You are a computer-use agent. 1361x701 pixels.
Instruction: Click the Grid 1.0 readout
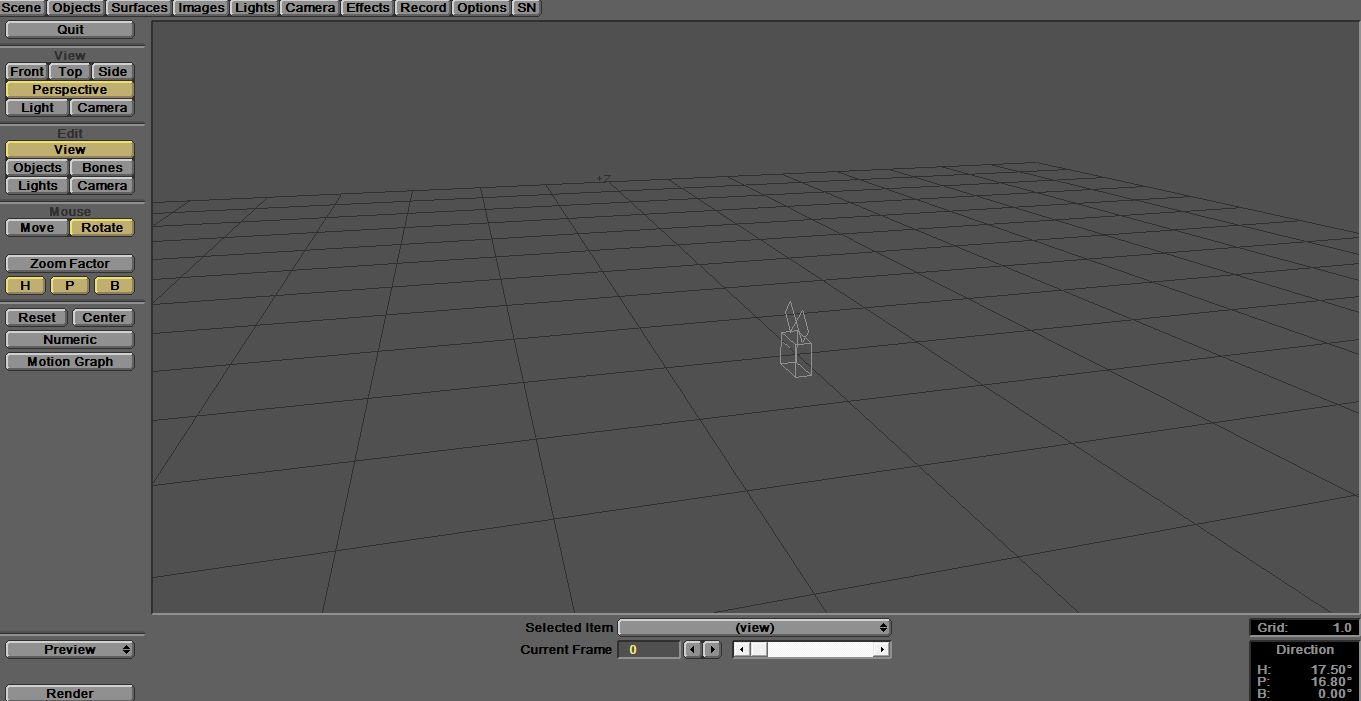coord(1305,628)
